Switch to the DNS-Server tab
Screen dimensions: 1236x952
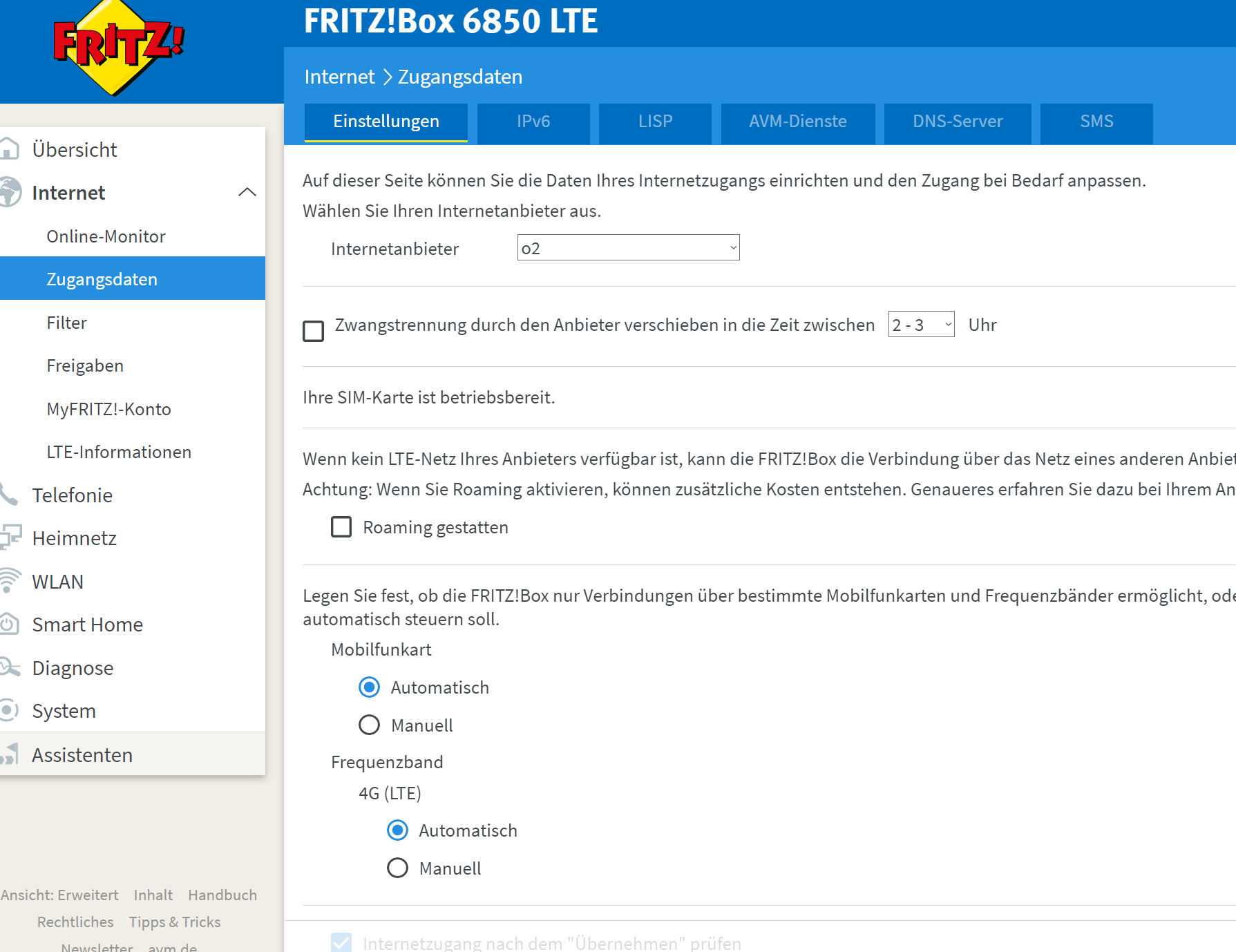coord(958,122)
